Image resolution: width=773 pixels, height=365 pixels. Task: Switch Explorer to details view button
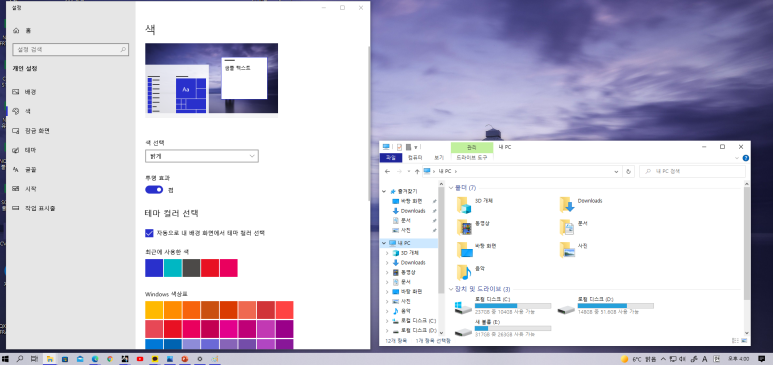pos(736,341)
